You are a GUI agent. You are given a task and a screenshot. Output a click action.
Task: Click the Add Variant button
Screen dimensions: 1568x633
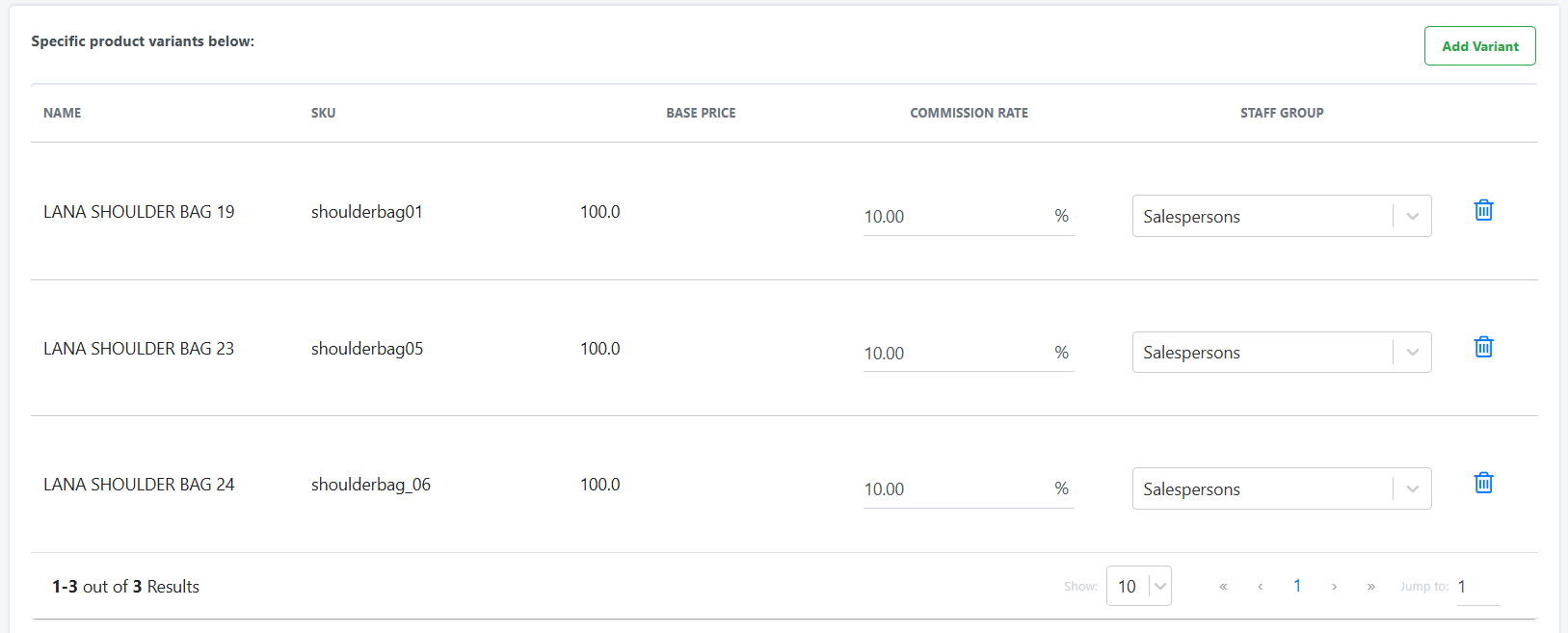click(1479, 46)
